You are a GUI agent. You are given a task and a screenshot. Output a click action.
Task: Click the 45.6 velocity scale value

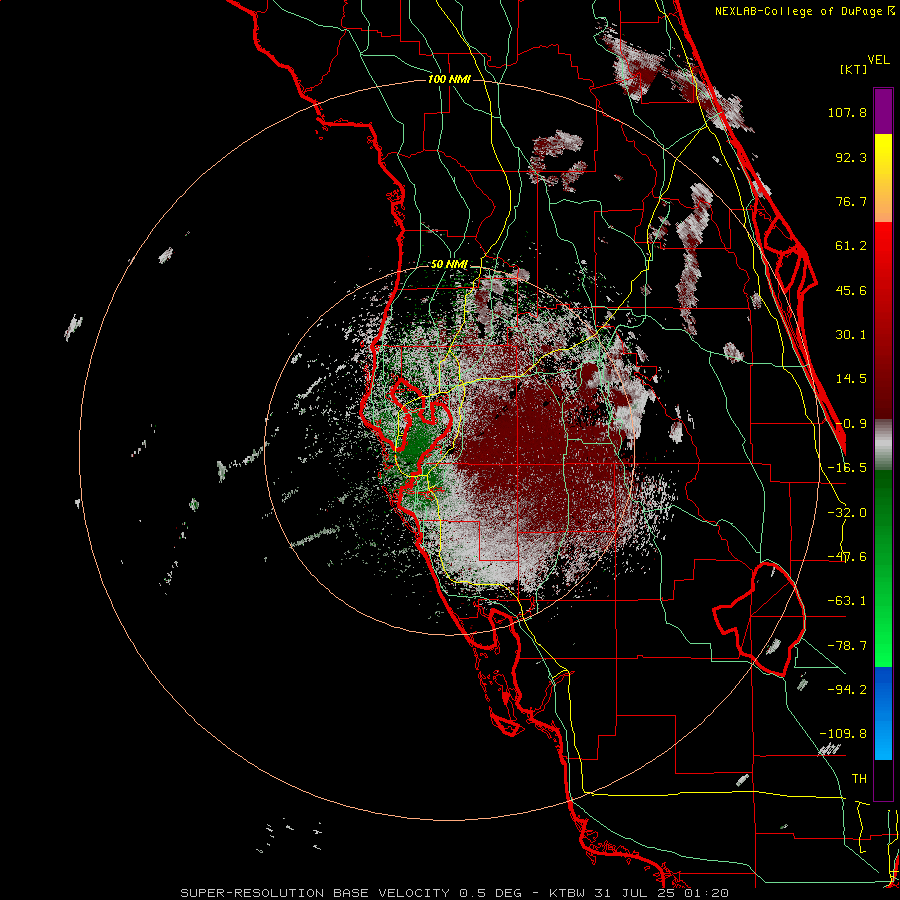point(851,290)
